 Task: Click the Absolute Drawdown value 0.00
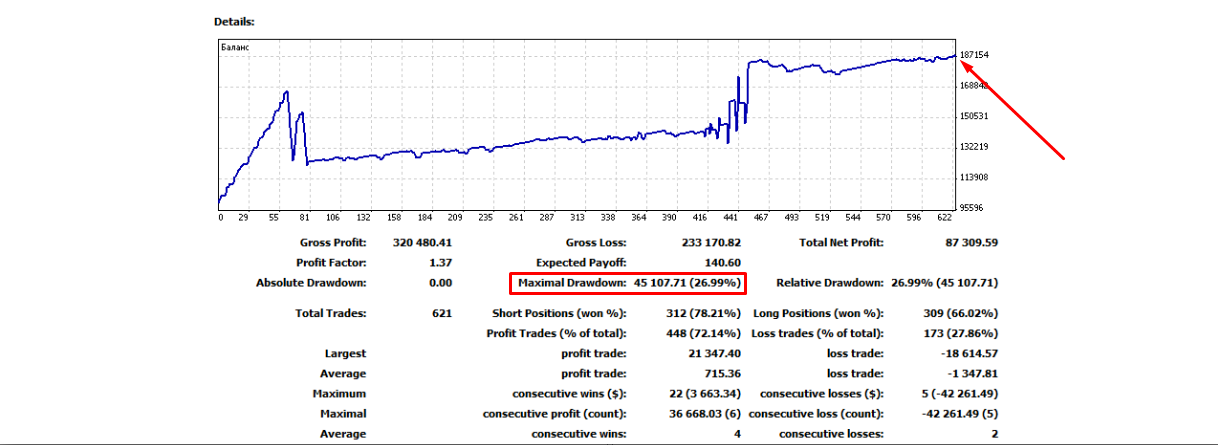pos(440,283)
